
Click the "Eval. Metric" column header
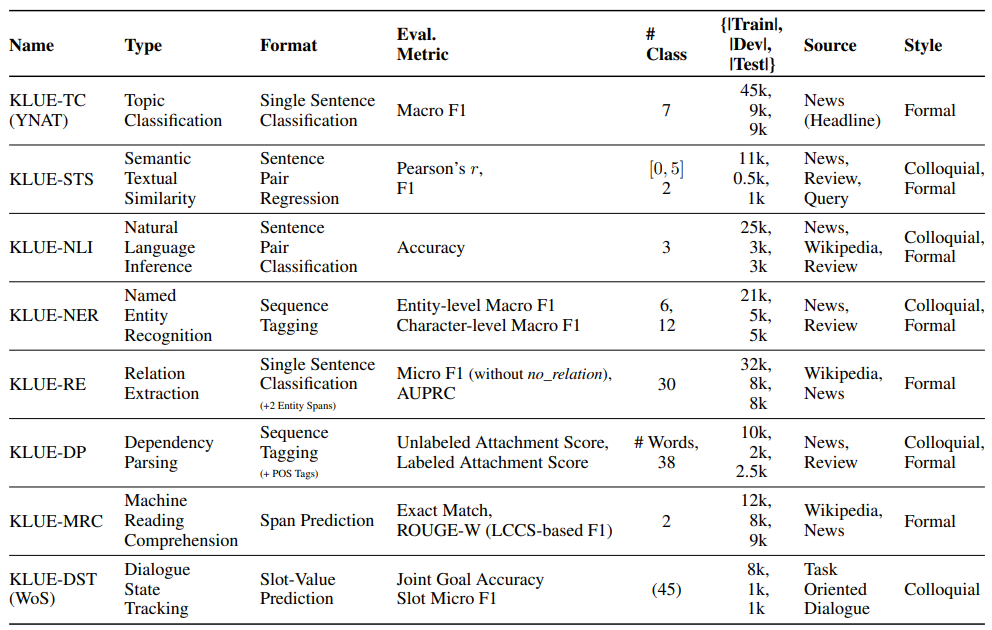[x=423, y=45]
